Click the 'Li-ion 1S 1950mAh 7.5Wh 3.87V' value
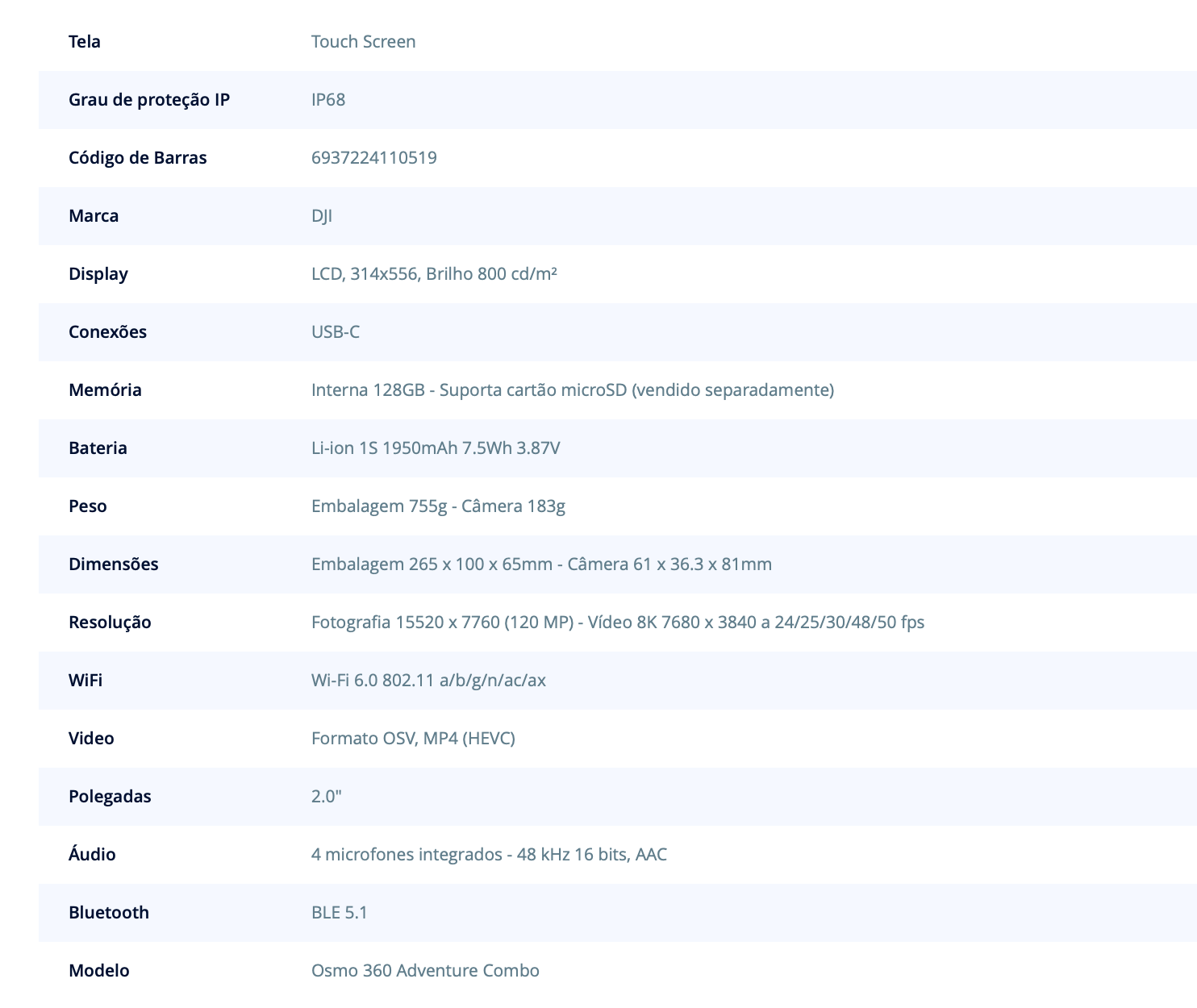 click(x=436, y=448)
